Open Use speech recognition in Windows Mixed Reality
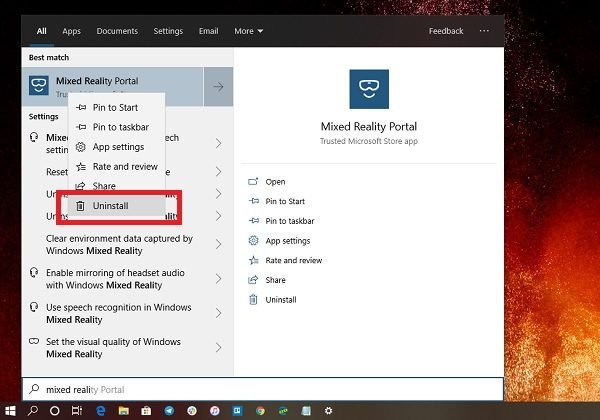 [x=119, y=313]
